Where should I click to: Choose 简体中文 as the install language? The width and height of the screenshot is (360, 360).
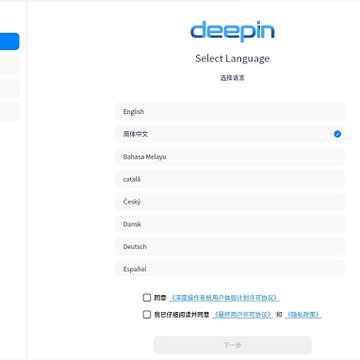click(230, 134)
